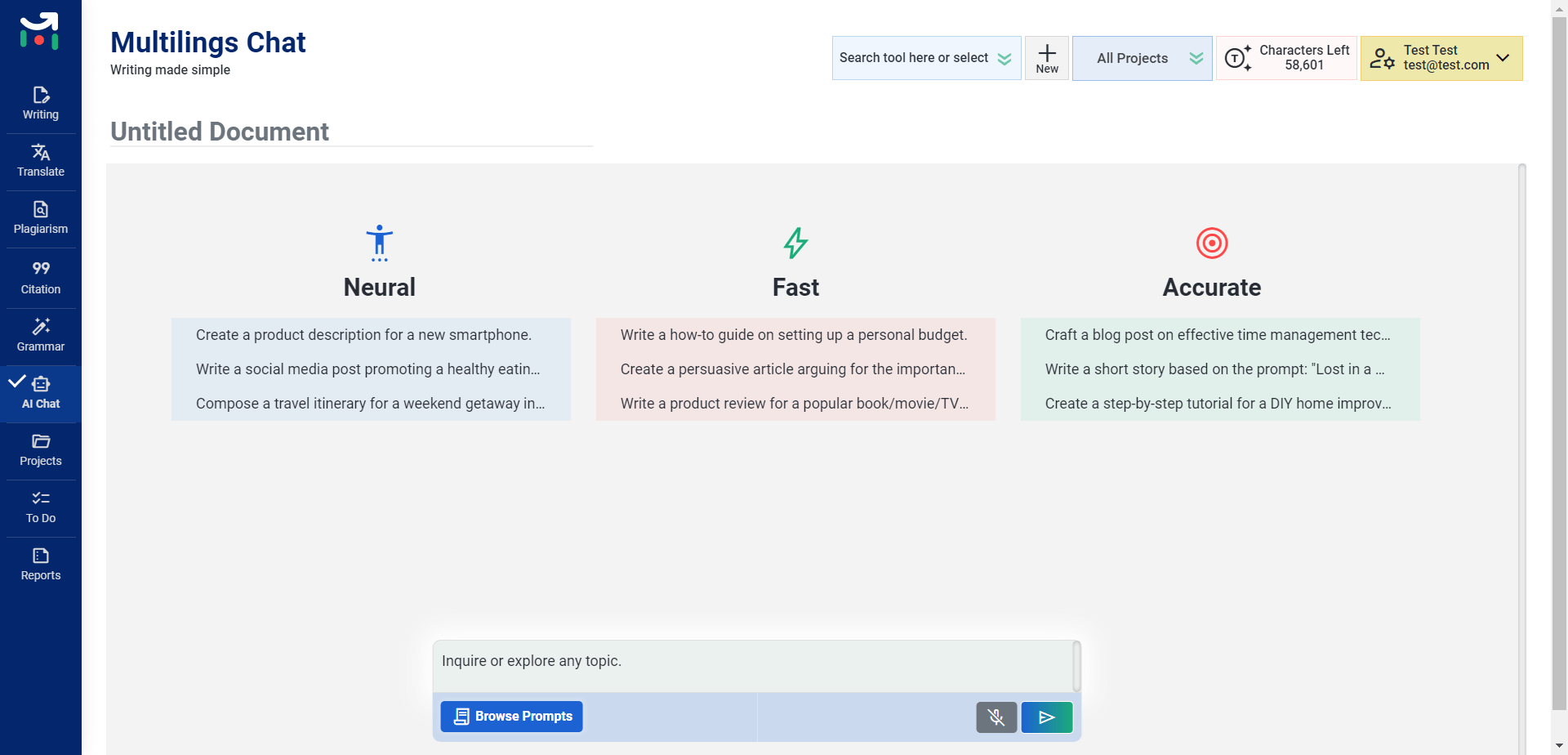
Task: Open the Reports section
Action: (x=40, y=565)
